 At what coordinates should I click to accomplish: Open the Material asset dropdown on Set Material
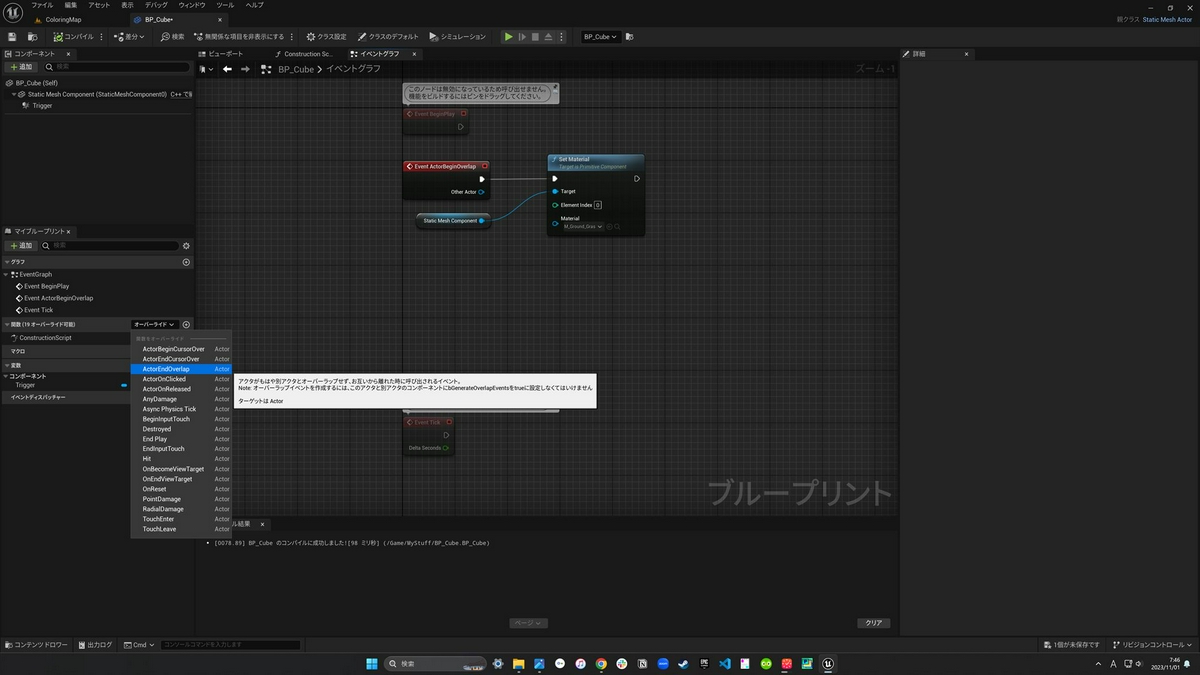(x=583, y=227)
